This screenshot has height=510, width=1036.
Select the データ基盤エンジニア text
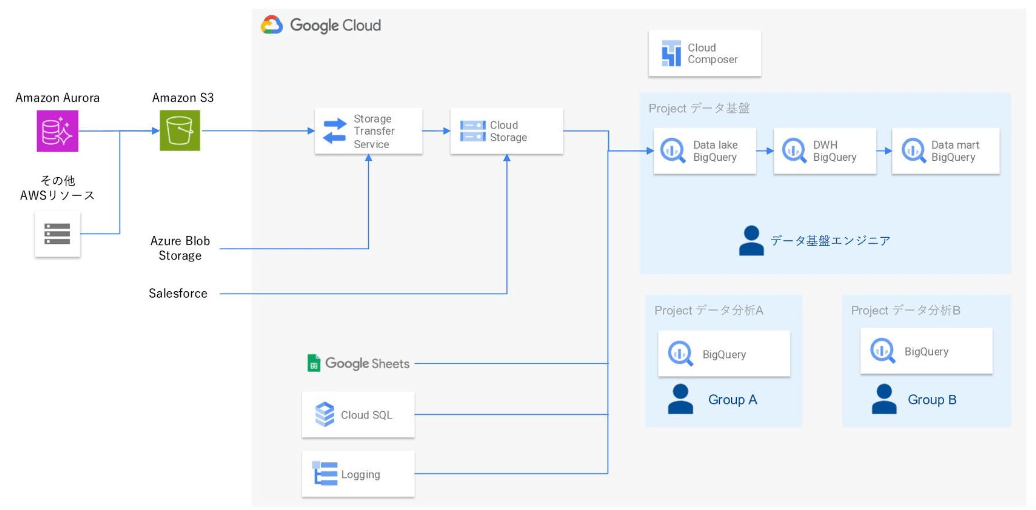tap(830, 241)
